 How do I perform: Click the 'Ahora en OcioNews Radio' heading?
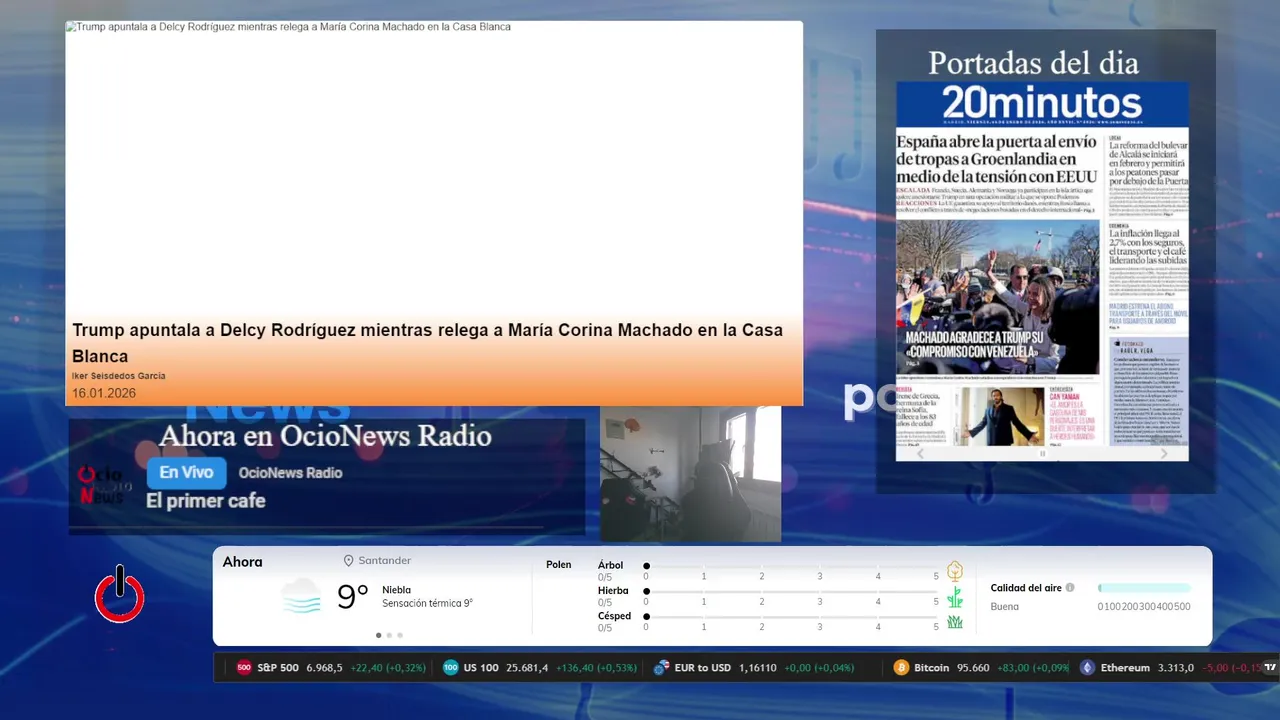coord(325,436)
